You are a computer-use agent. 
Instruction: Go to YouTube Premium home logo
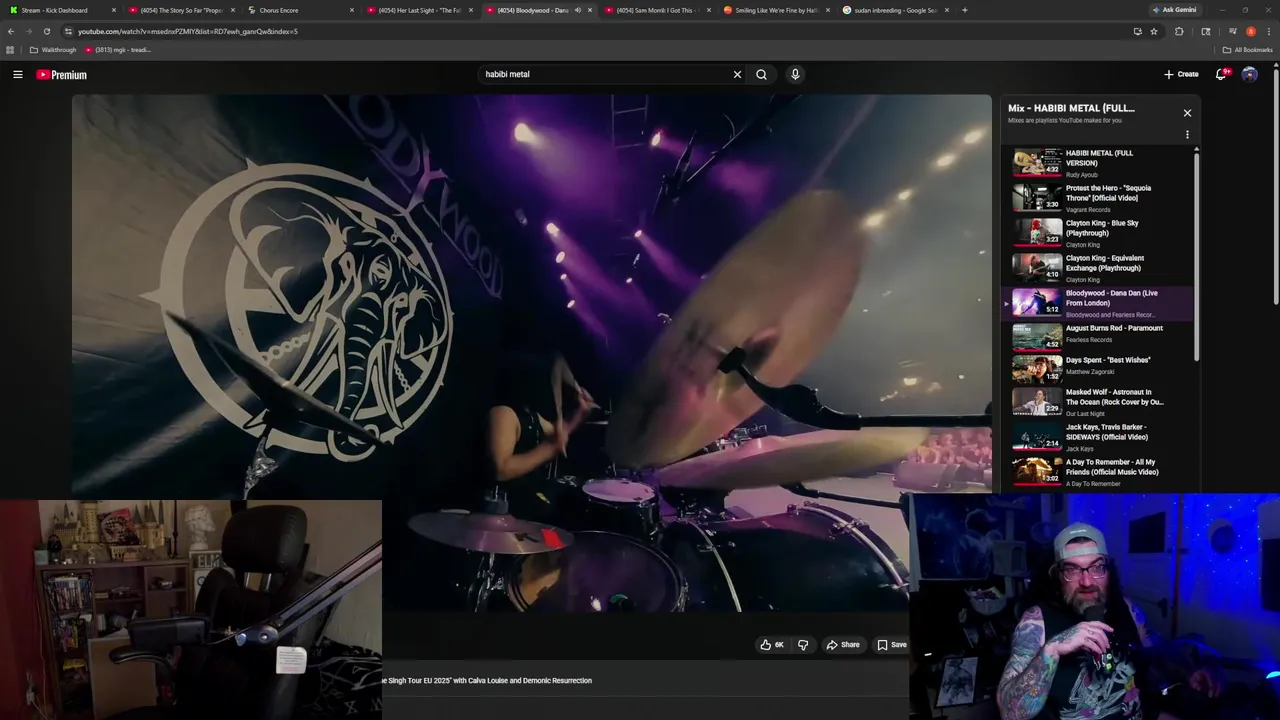(x=62, y=74)
